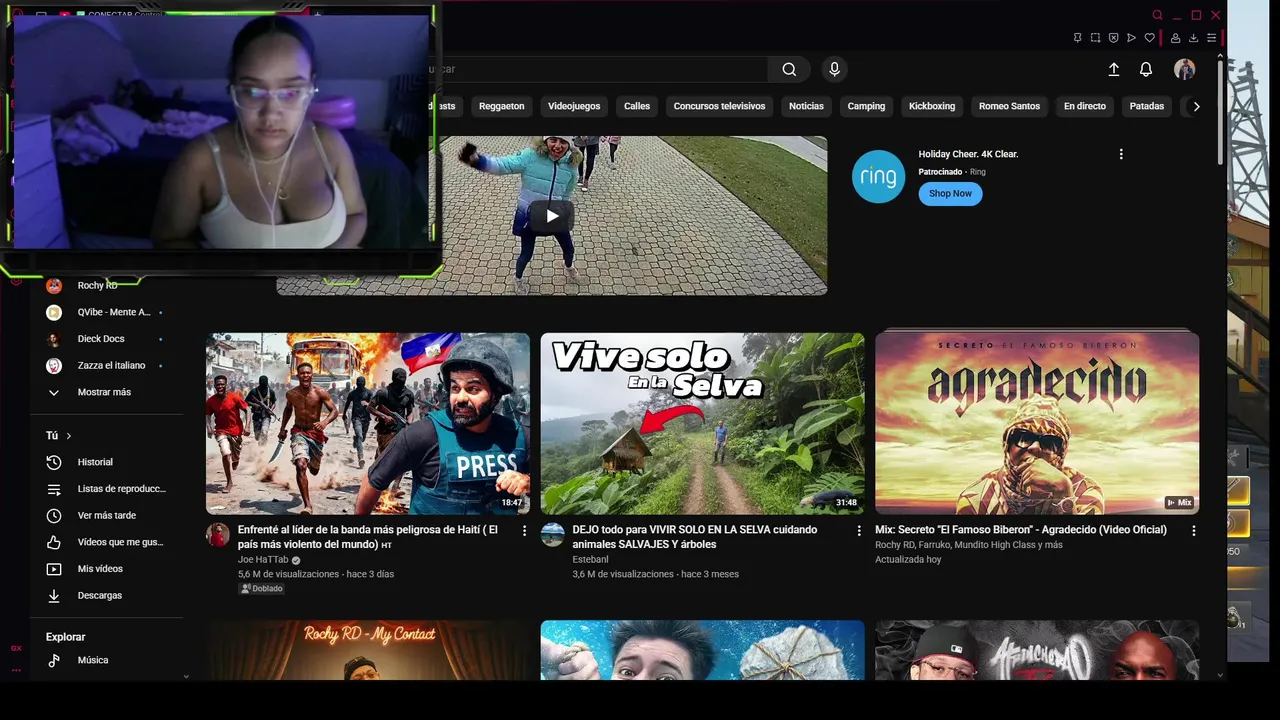This screenshot has height=720, width=1280.
Task: Show more category chips with right arrow
Action: pyautogui.click(x=1196, y=106)
